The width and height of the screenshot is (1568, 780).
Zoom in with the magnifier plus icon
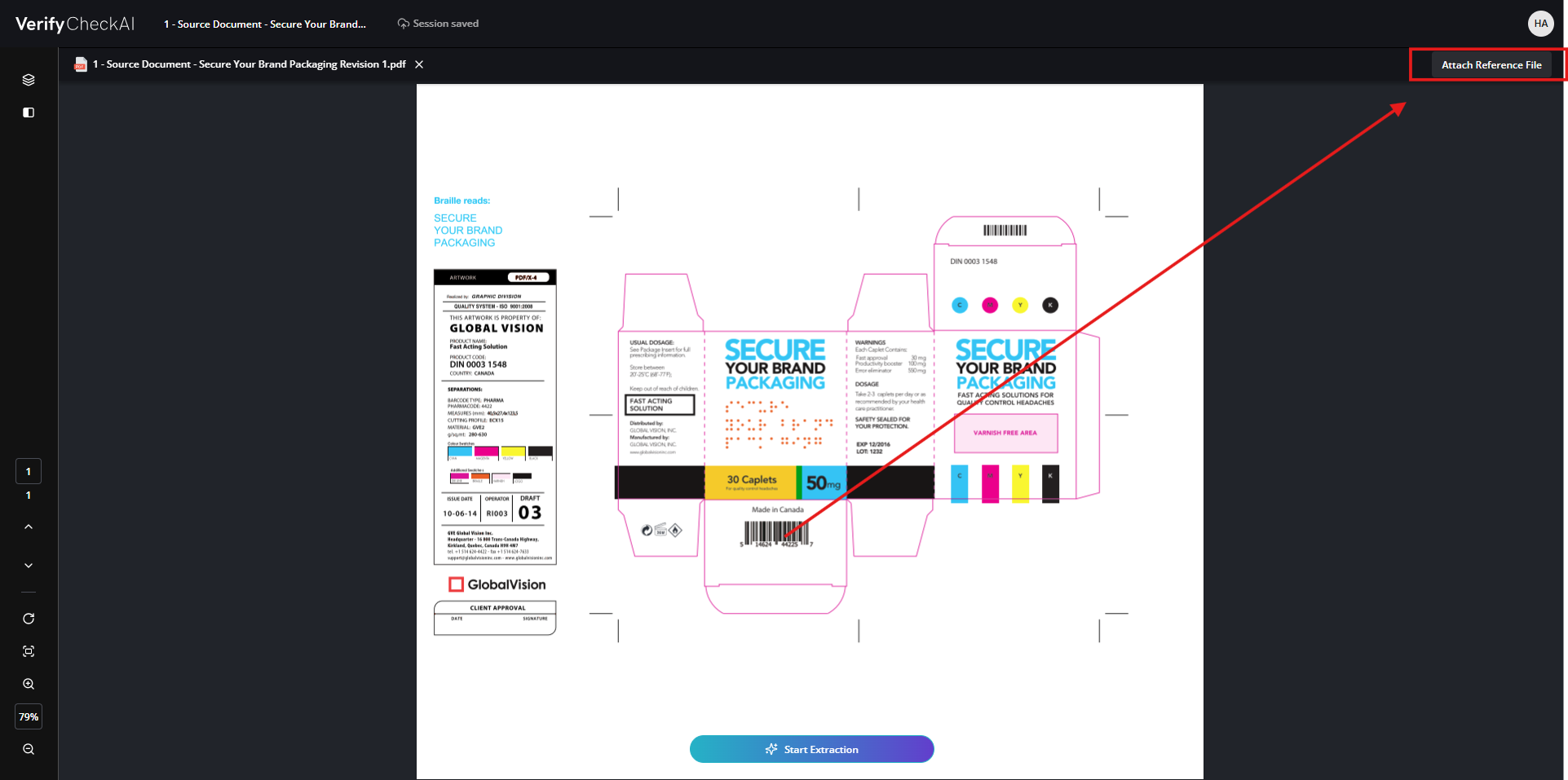click(x=29, y=684)
